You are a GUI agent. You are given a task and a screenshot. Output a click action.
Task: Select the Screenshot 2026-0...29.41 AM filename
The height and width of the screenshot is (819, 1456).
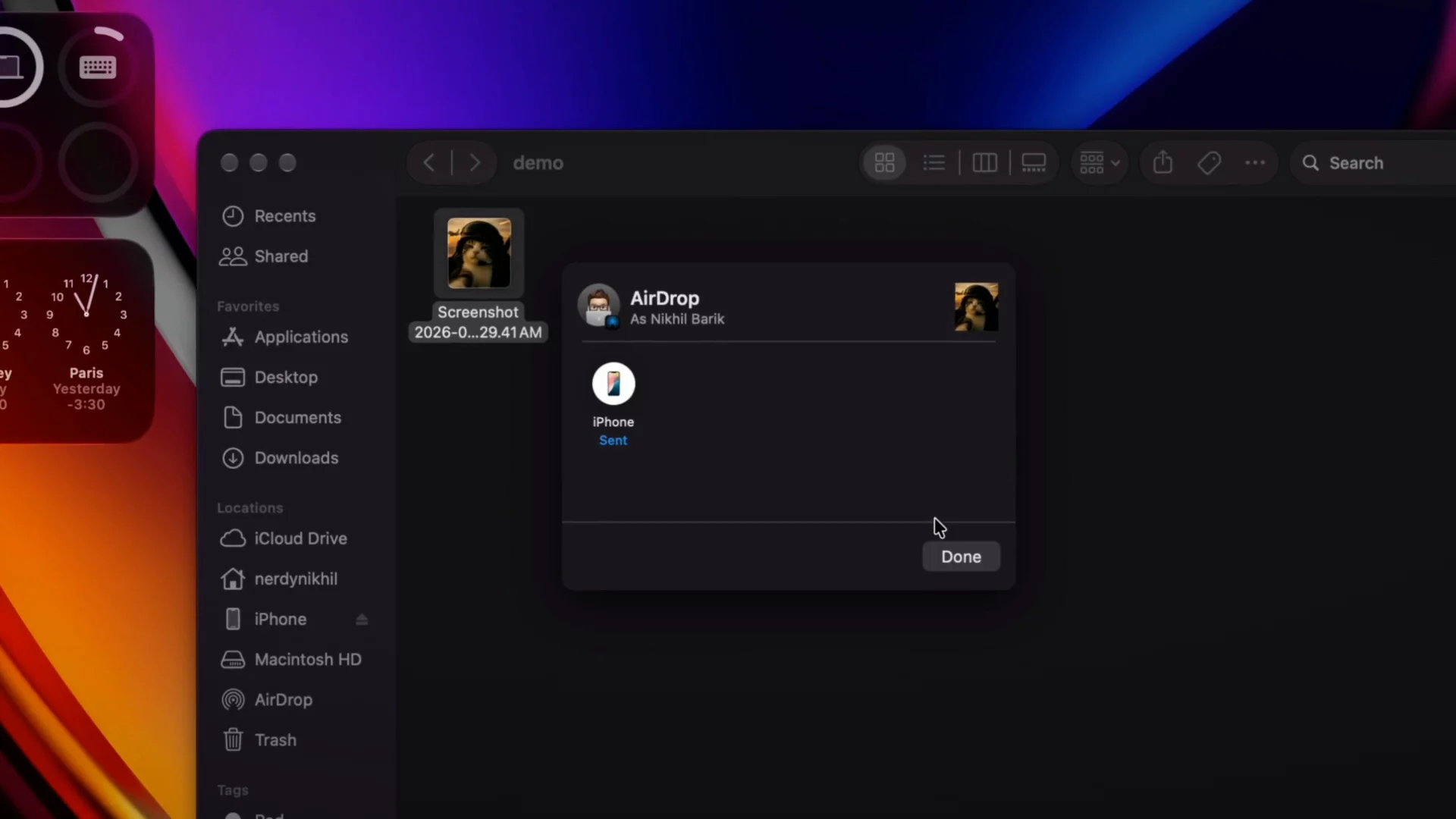tap(478, 322)
